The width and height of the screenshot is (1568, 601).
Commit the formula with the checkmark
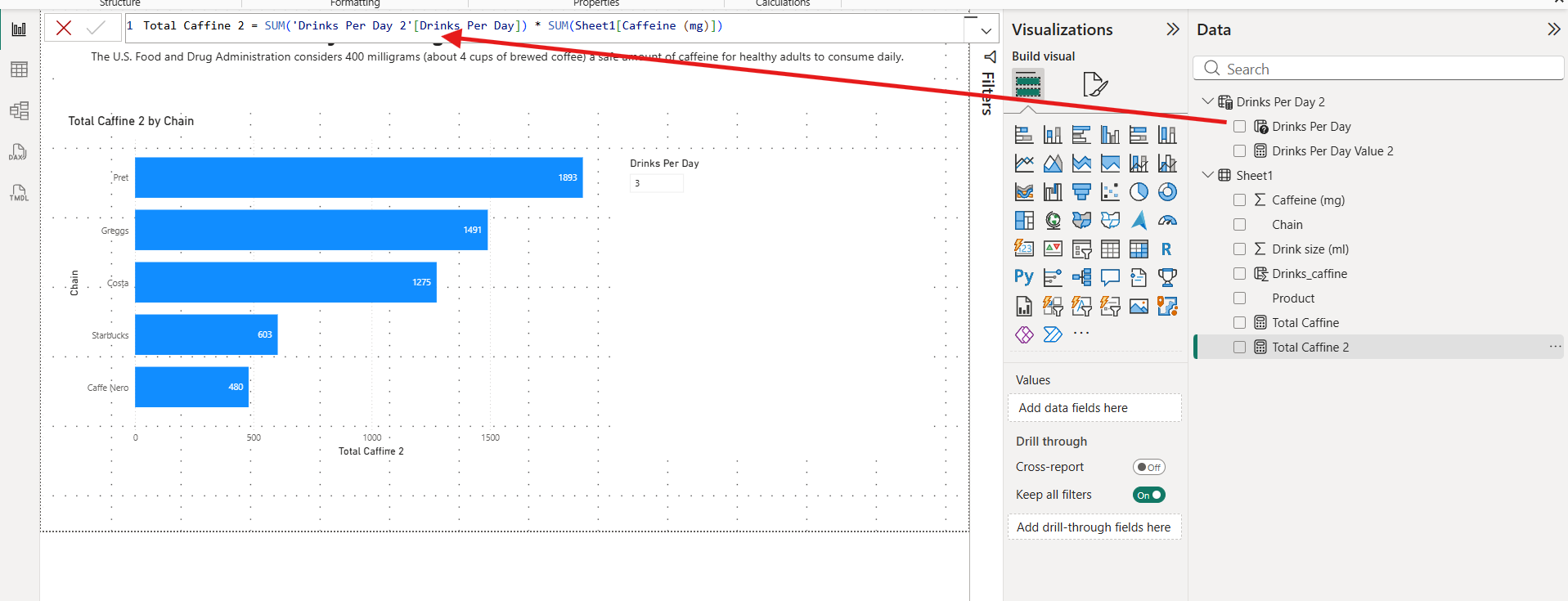coord(96,28)
